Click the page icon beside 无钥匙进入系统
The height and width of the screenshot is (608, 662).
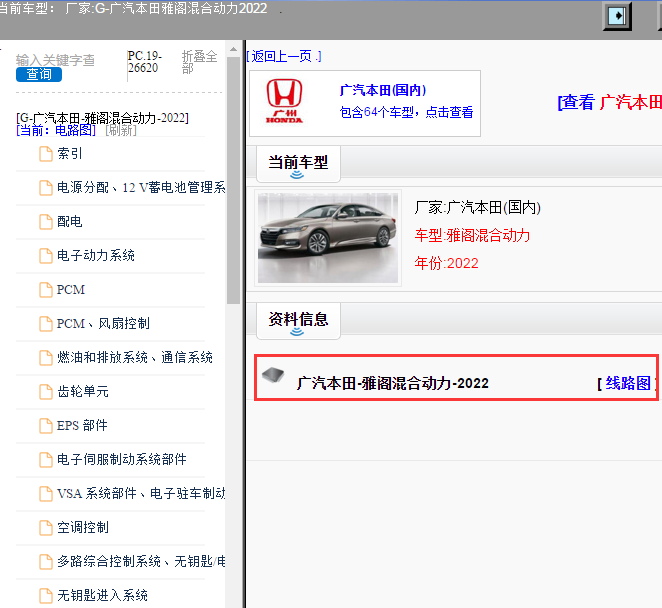tap(46, 595)
